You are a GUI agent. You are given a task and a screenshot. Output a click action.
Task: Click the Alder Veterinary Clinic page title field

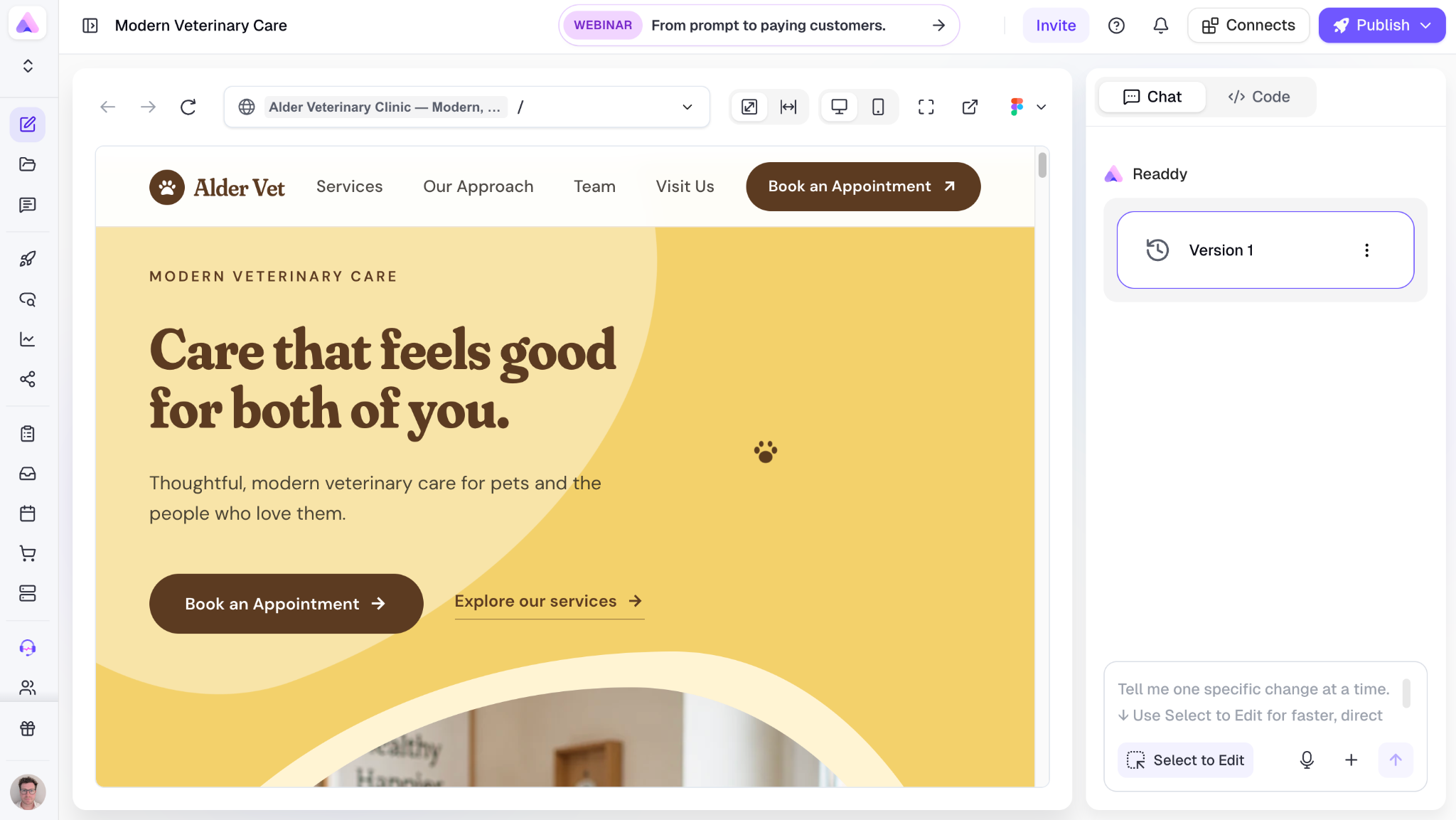coord(385,107)
